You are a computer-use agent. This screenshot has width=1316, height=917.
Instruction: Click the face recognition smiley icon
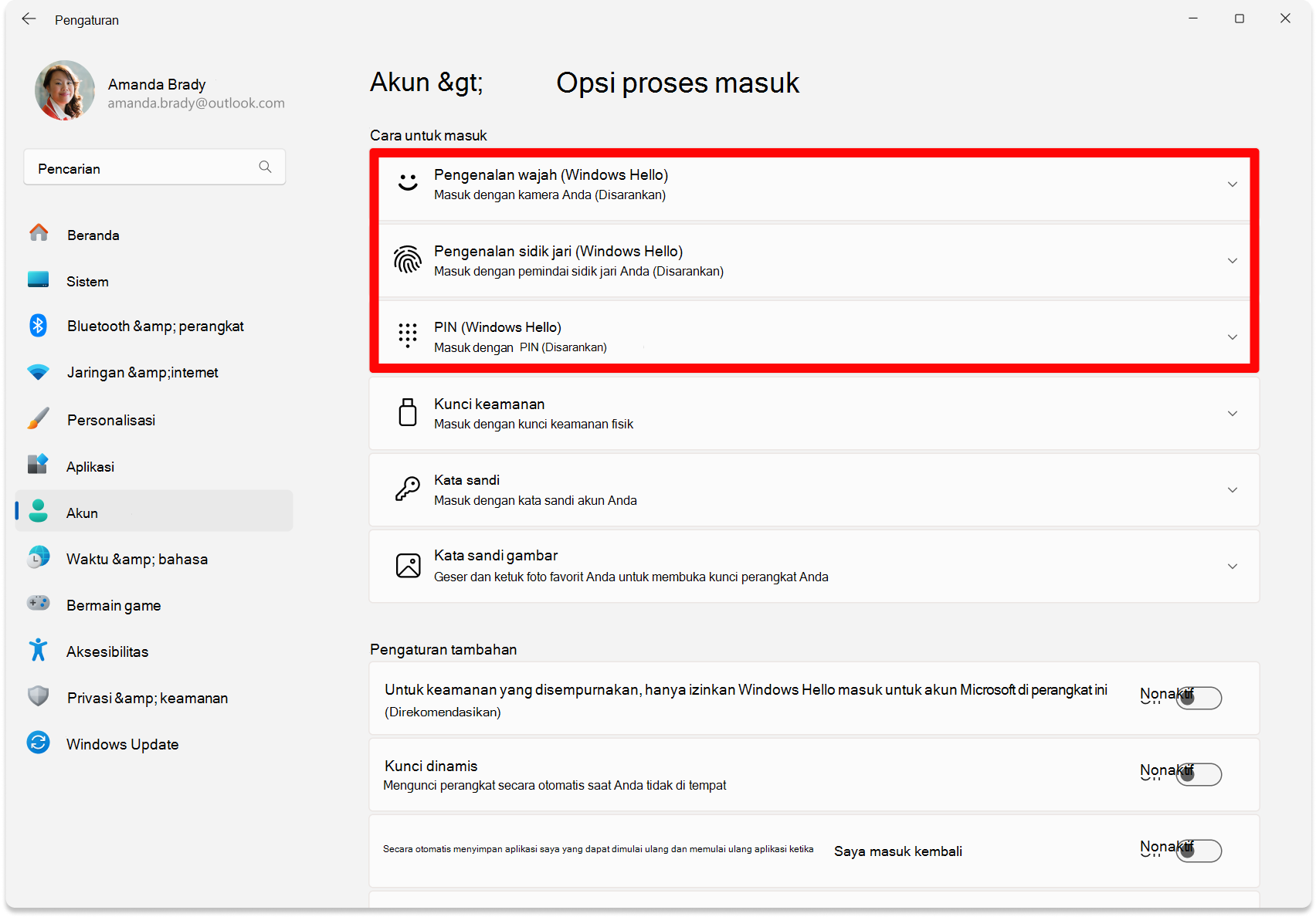[x=408, y=184]
